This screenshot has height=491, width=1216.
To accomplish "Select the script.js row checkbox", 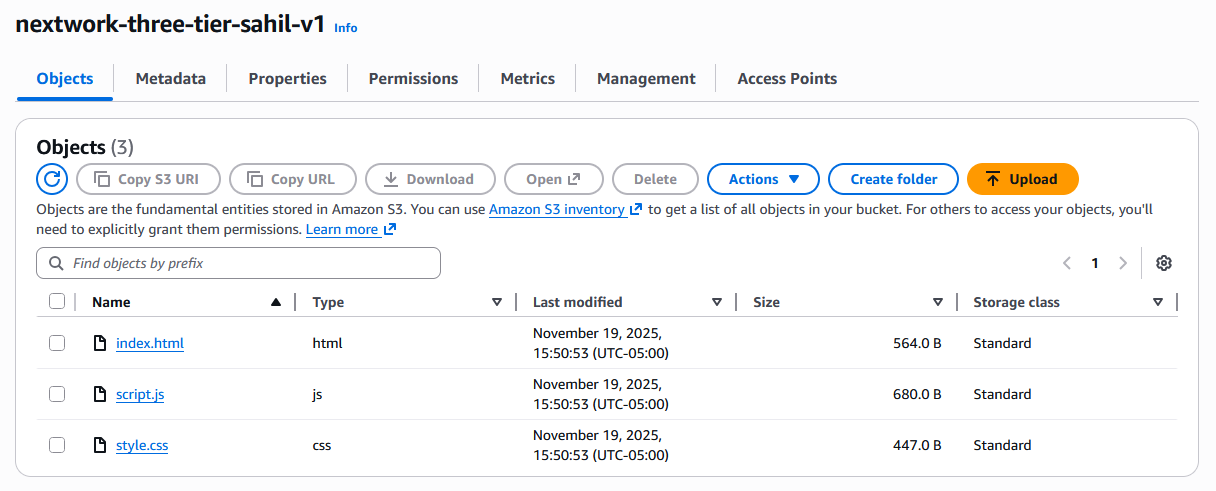I will click(x=57, y=394).
